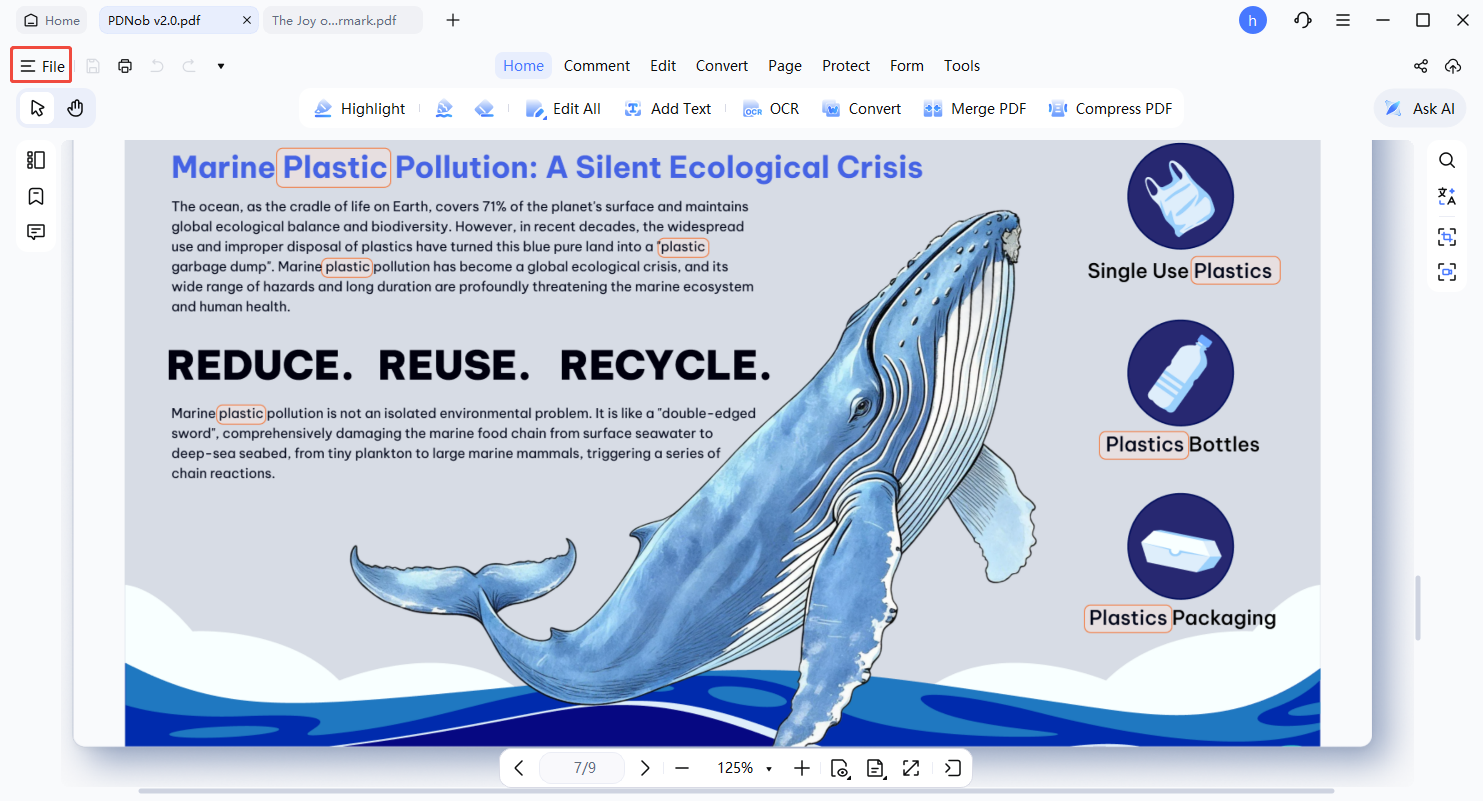Open the Comment tab
The height and width of the screenshot is (801, 1483).
click(x=596, y=66)
